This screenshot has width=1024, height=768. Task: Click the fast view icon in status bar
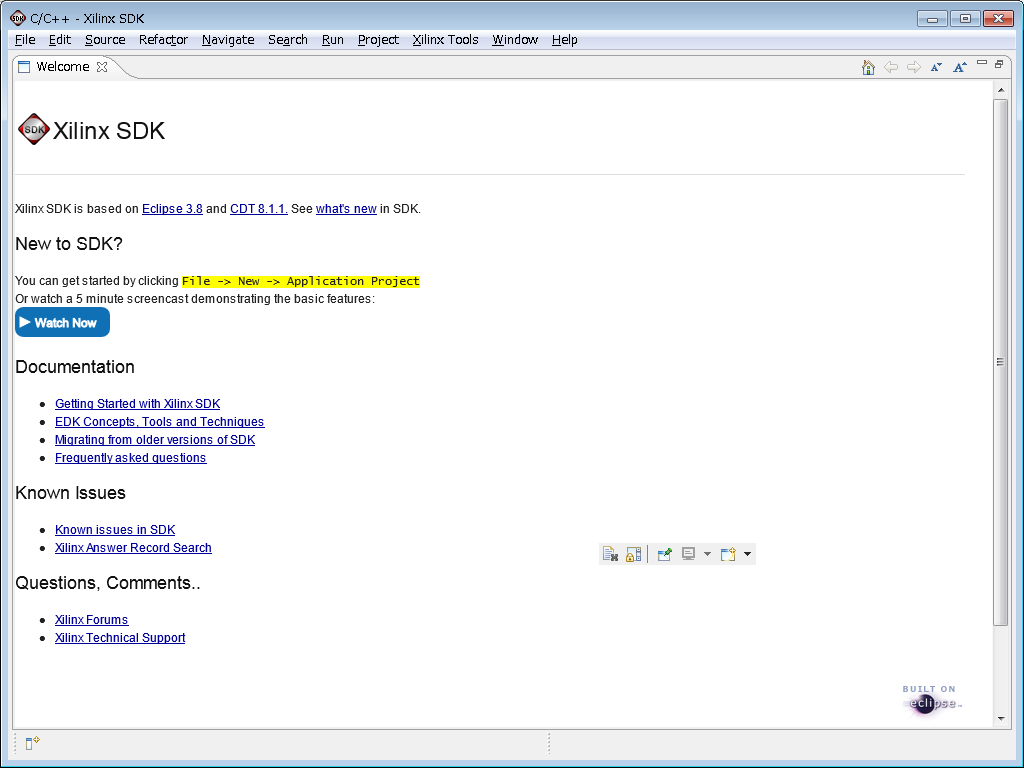tap(32, 743)
